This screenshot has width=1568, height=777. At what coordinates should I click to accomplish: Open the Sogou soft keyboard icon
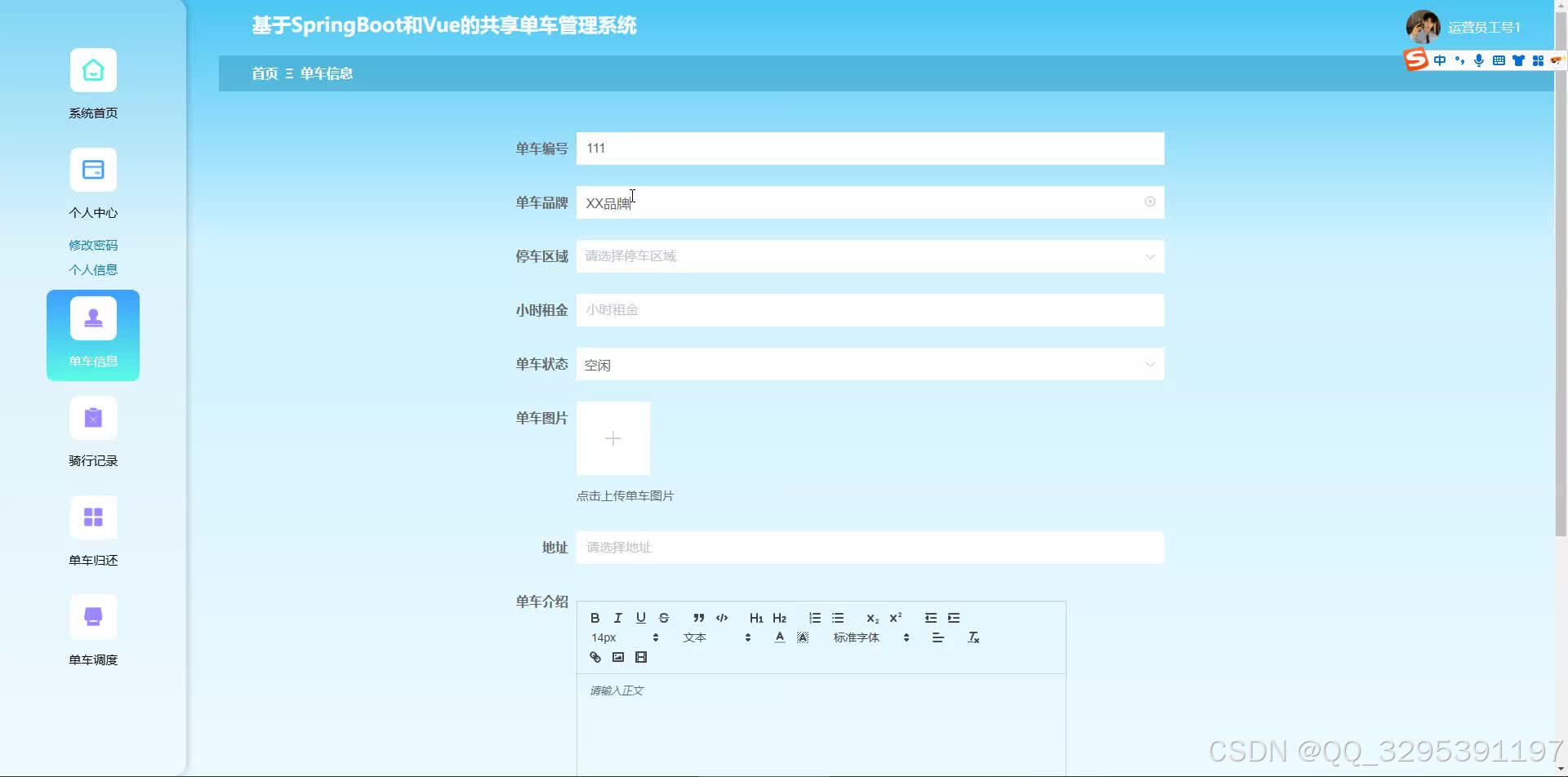[x=1499, y=60]
